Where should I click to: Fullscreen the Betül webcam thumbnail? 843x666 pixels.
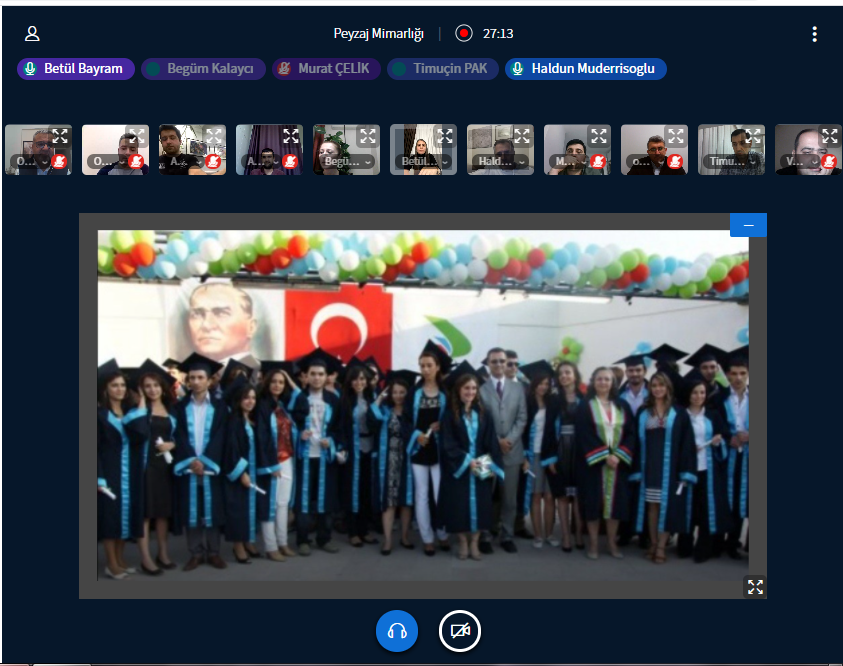[x=445, y=136]
